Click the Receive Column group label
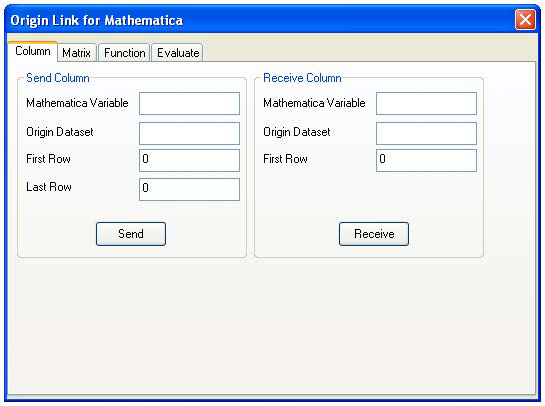Viewport: 545px width, 406px height. click(x=302, y=78)
